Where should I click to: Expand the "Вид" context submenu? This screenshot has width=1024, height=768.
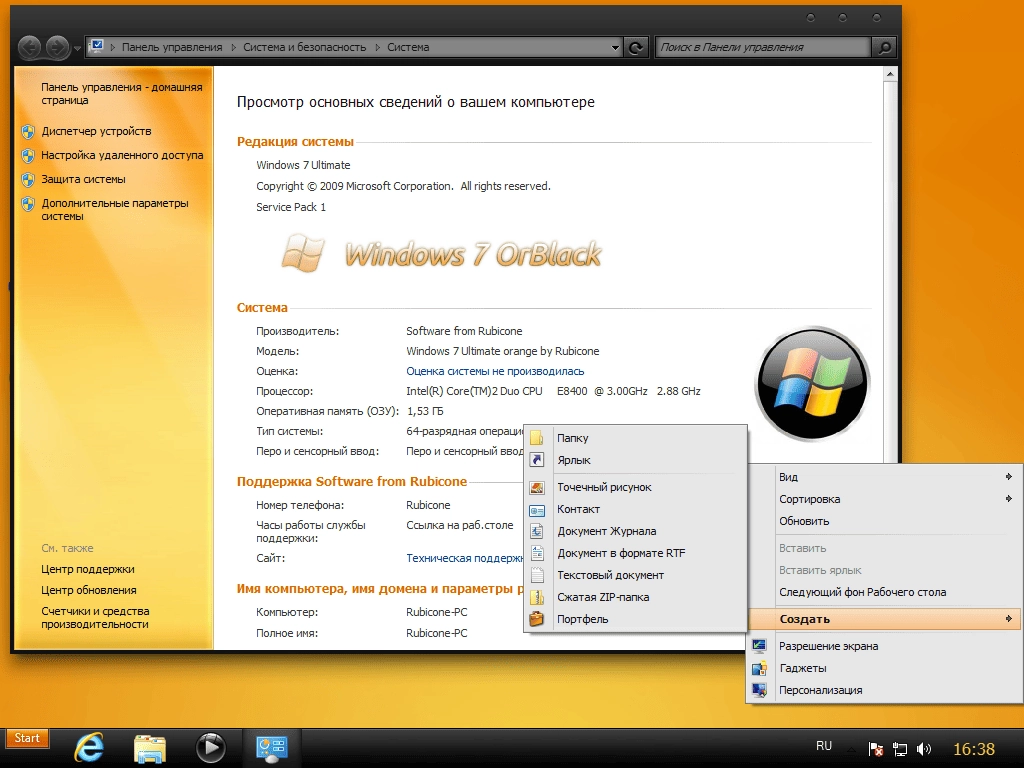884,477
